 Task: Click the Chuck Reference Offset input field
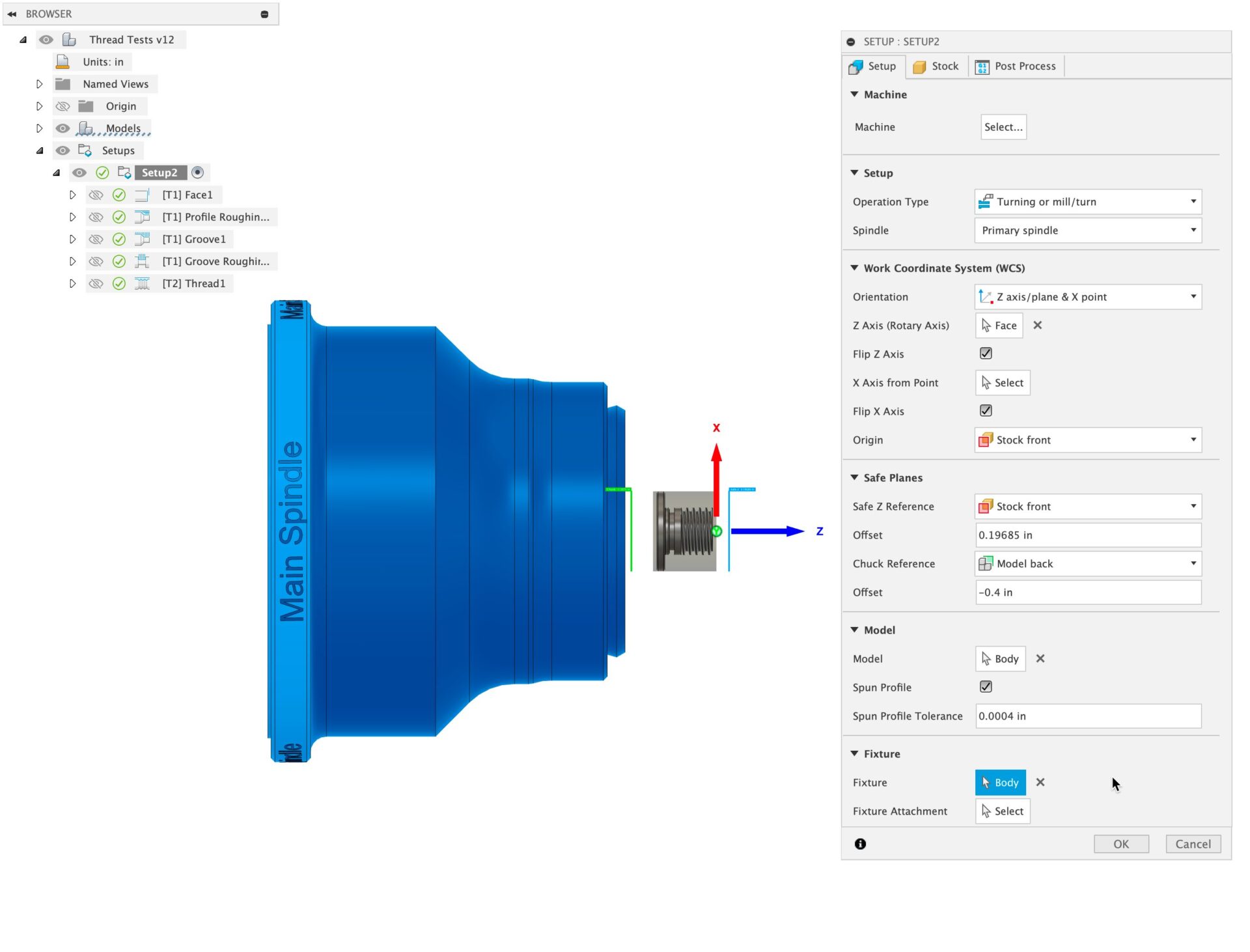coord(1087,592)
